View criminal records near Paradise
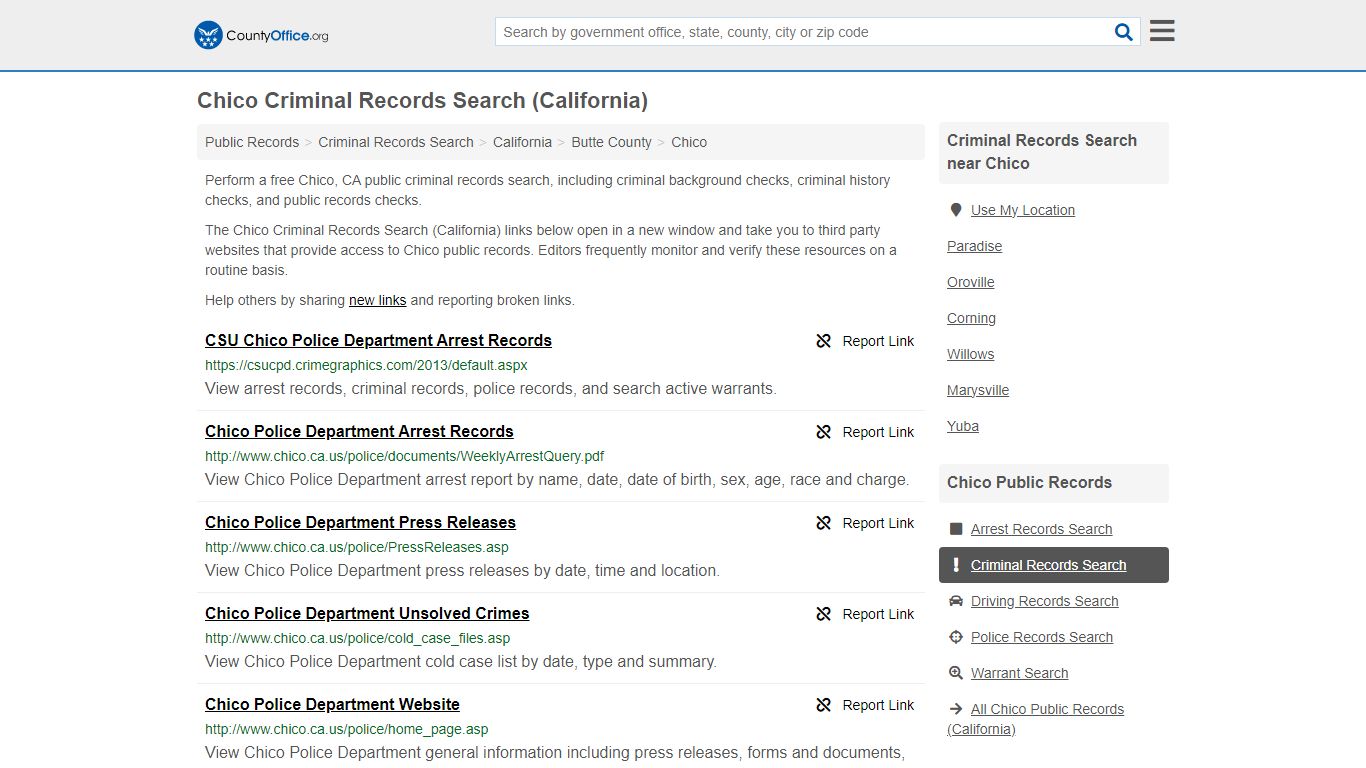Viewport: 1366px width, 768px height. click(974, 246)
